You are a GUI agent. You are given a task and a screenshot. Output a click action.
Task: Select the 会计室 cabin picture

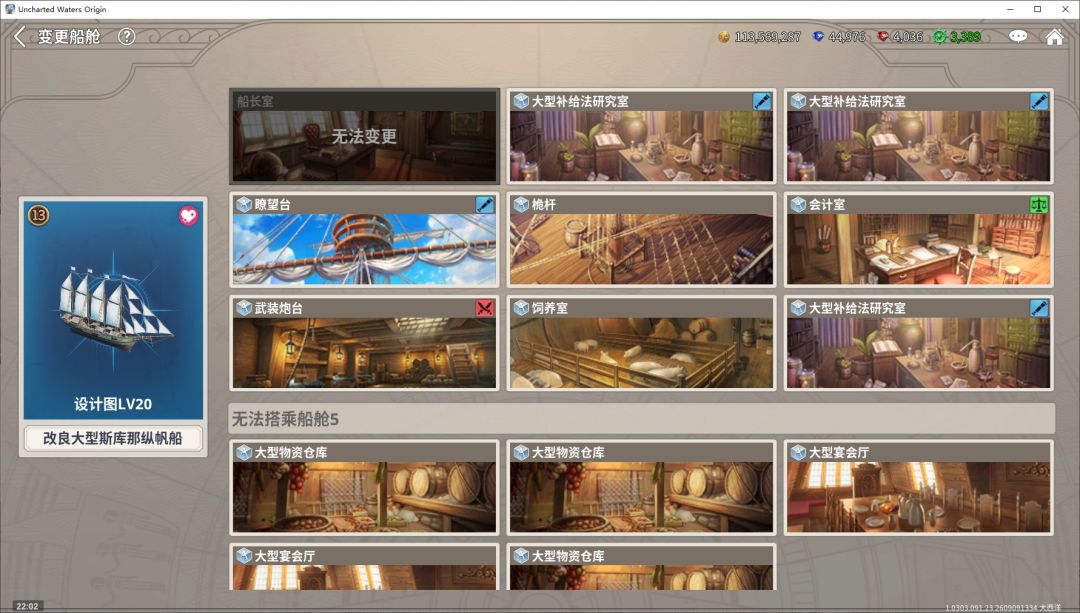(x=918, y=249)
